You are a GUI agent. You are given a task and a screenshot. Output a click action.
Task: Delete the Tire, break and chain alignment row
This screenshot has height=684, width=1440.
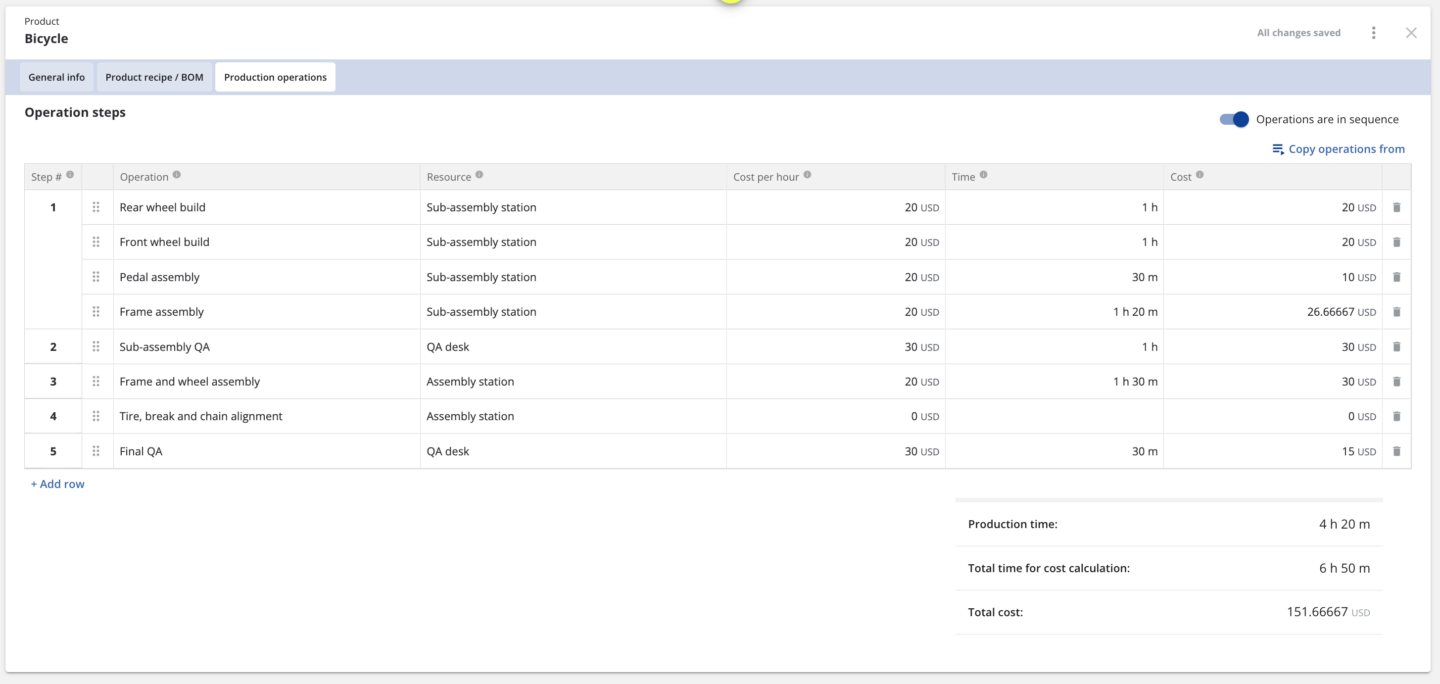pyautogui.click(x=1396, y=416)
